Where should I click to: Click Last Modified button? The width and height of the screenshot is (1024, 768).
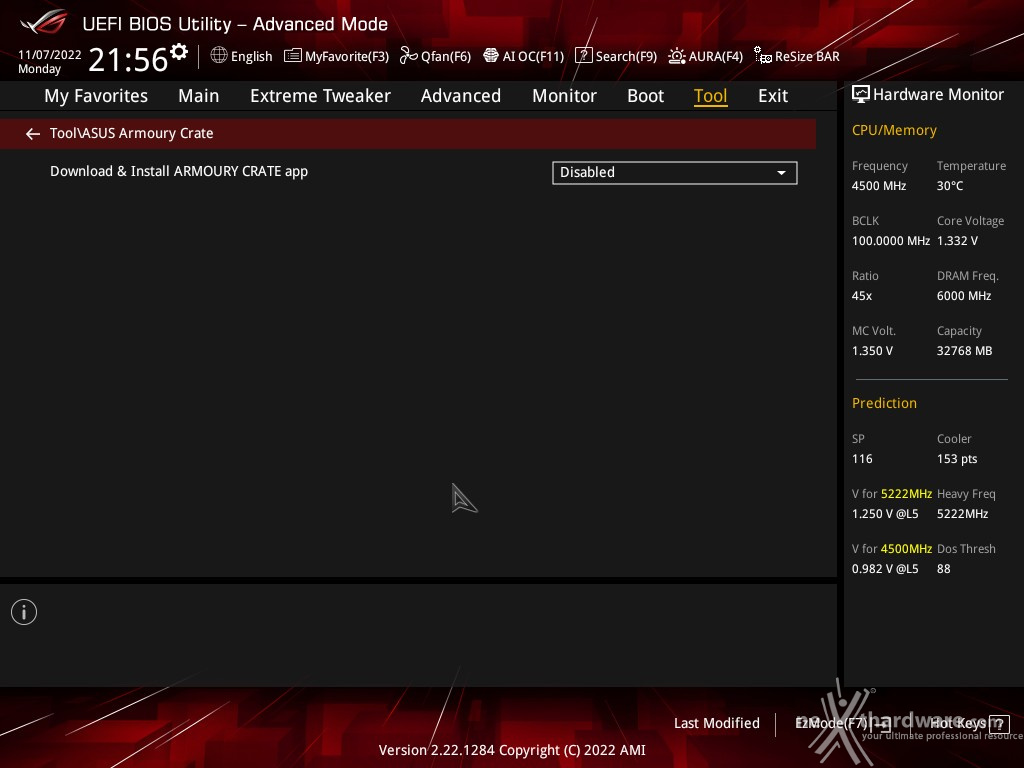point(716,724)
